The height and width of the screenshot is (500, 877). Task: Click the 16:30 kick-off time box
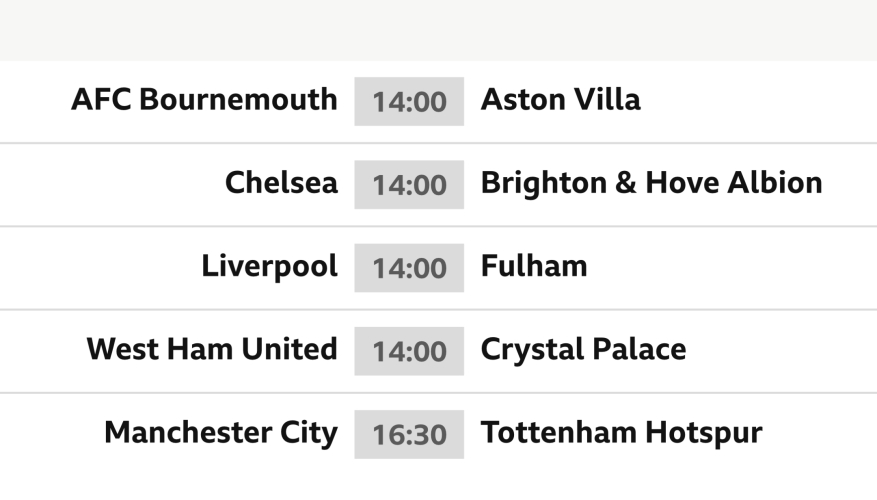pos(409,434)
